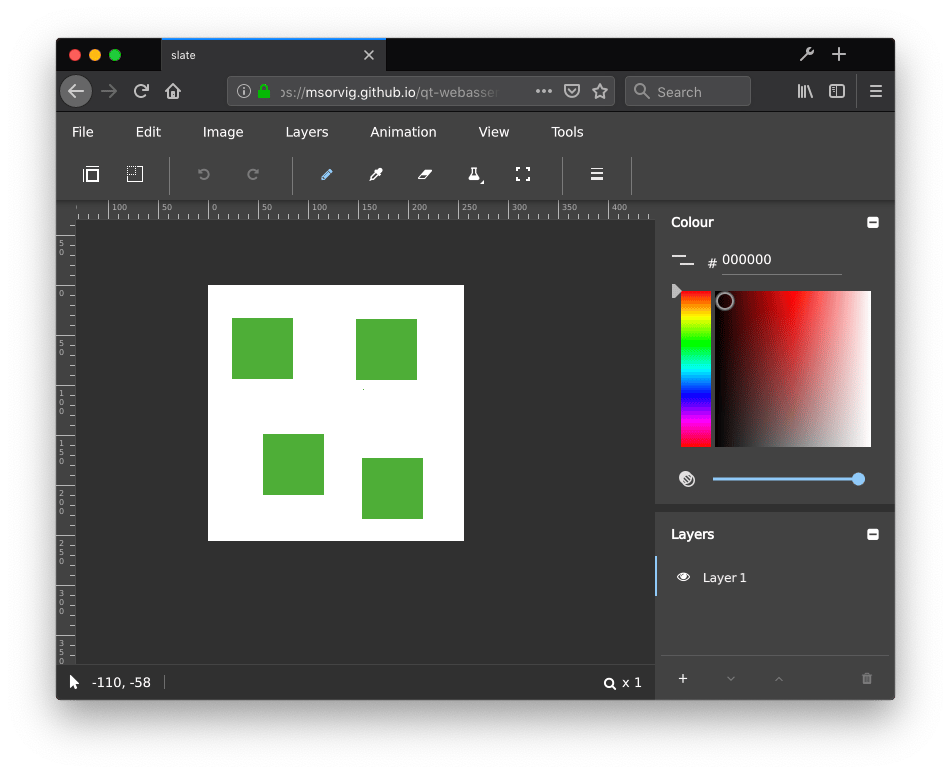Open the flask fill tool
This screenshot has height=774, width=951.
pos(474,175)
